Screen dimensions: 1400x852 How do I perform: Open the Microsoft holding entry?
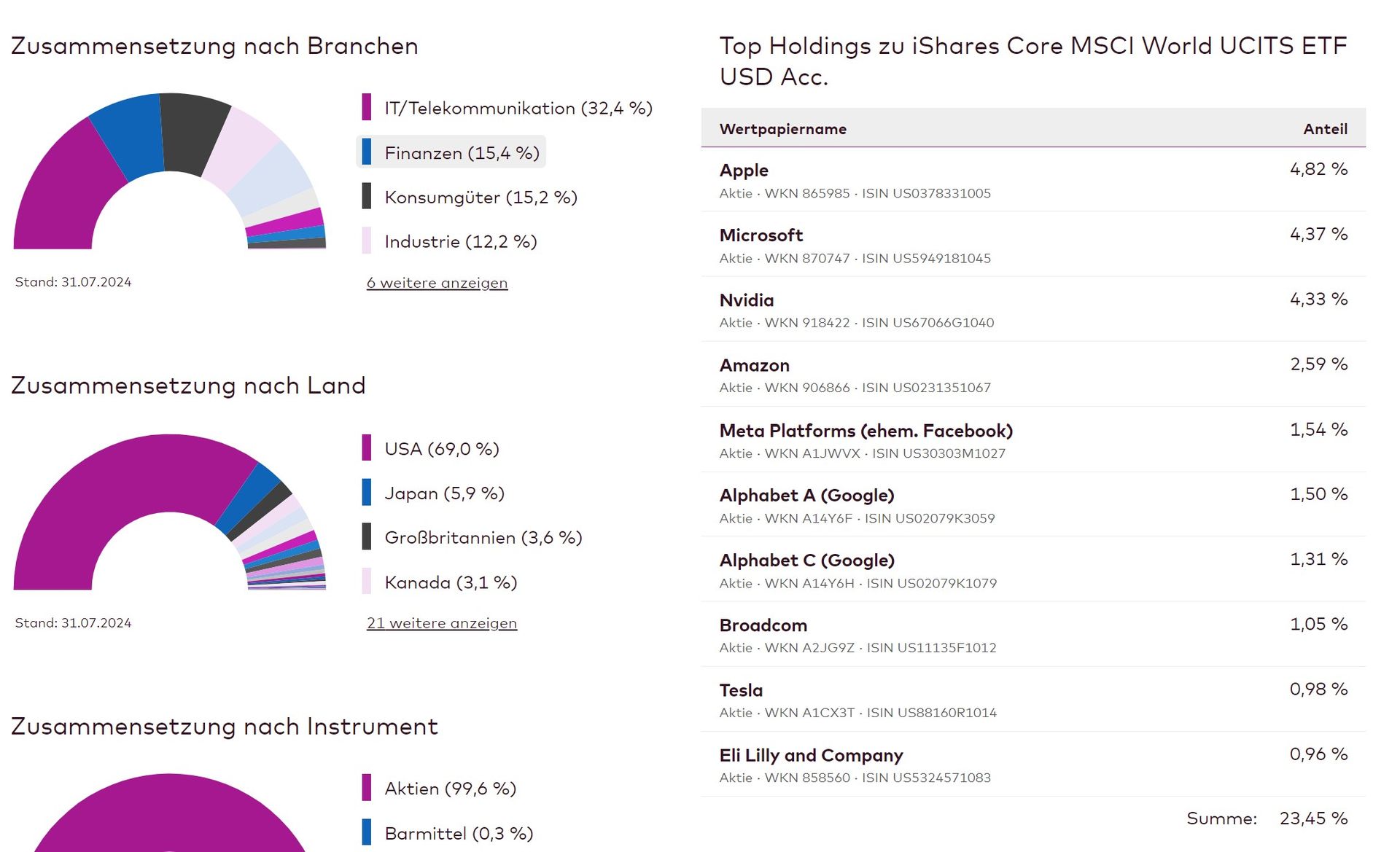point(761,235)
